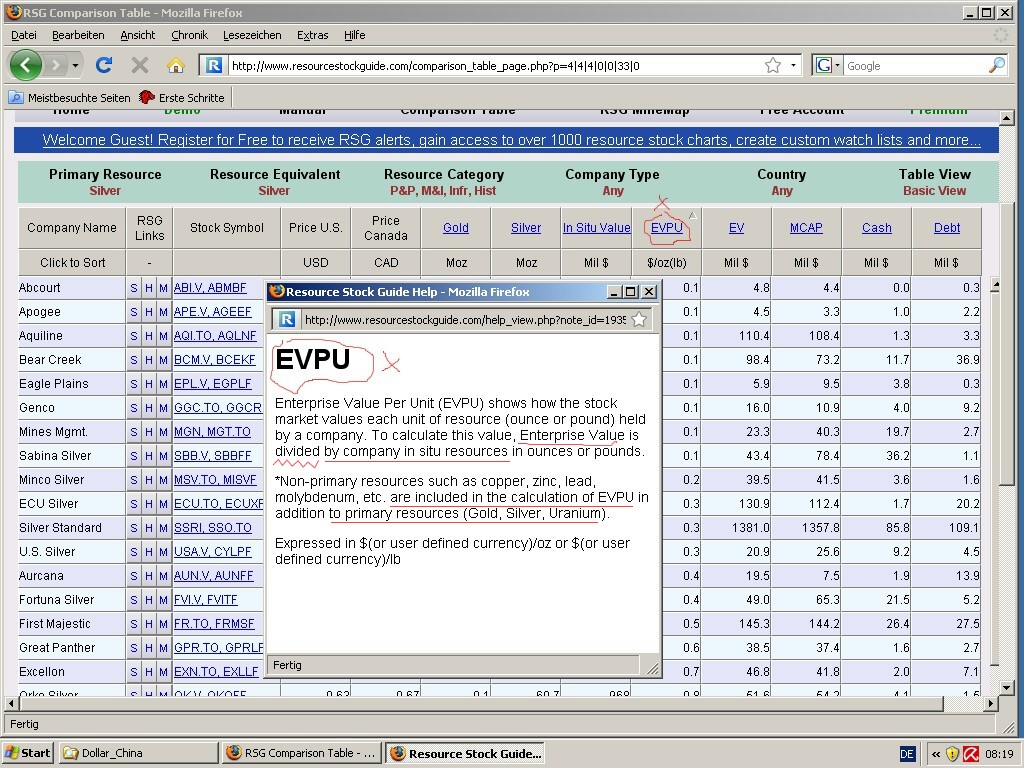
Task: Open the URL history dropdown arrow
Action: tap(794, 66)
